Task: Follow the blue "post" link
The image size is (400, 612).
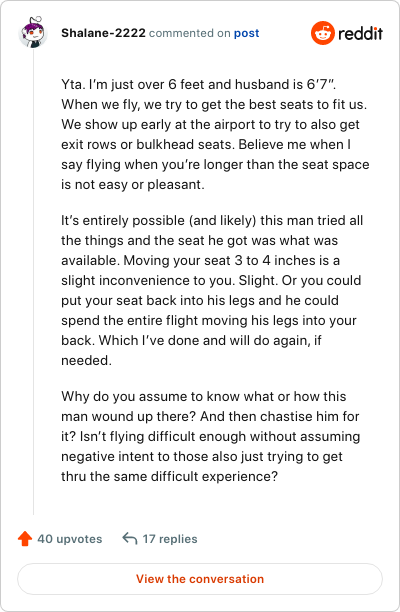Action: pos(246,33)
